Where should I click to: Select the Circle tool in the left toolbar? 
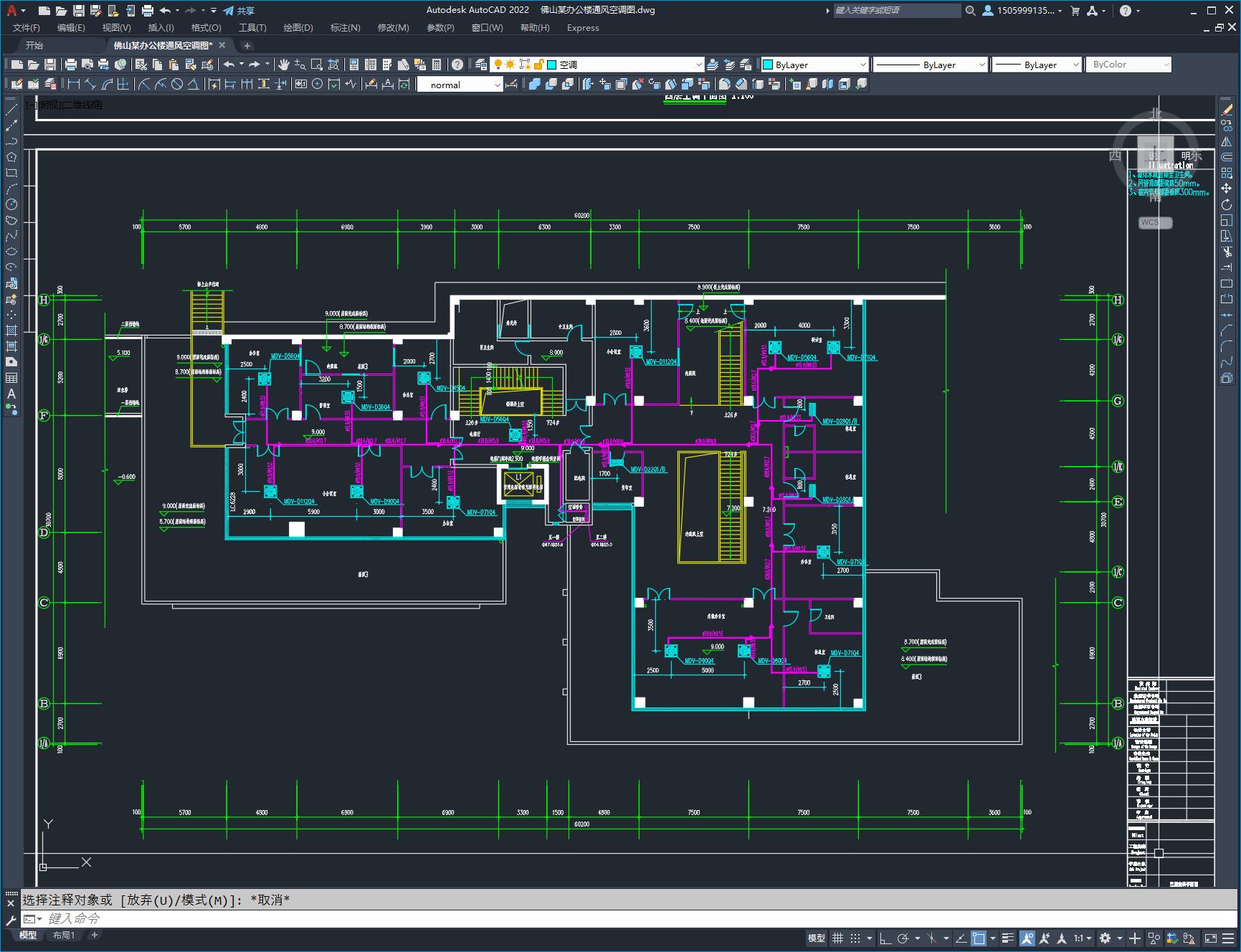pyautogui.click(x=11, y=204)
